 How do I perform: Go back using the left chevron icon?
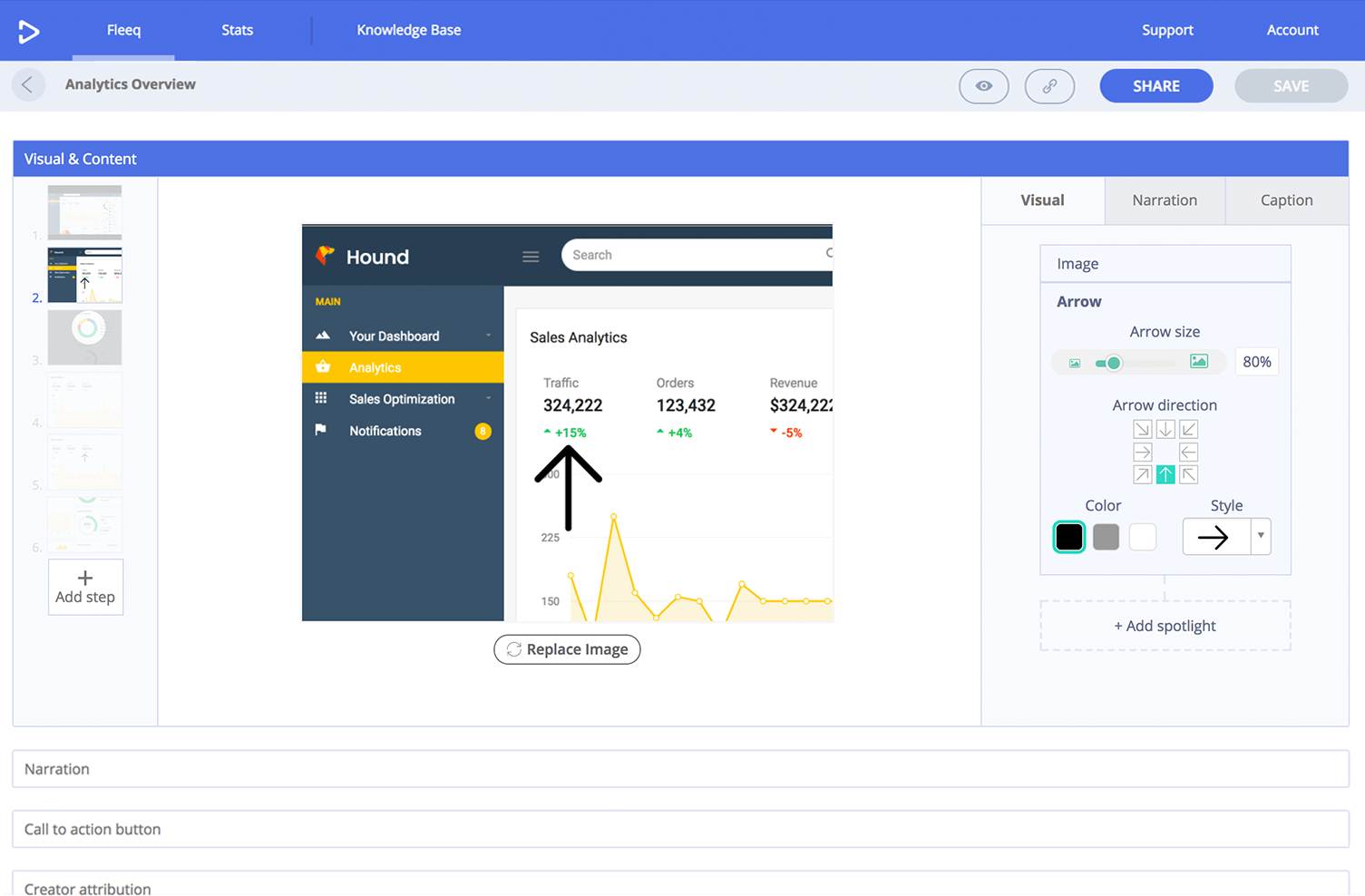coord(28,85)
